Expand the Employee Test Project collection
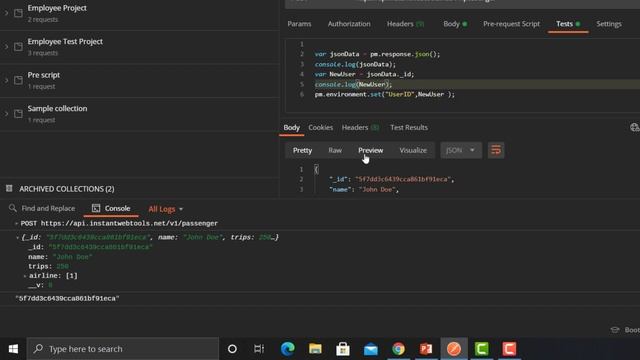Screen dimensions: 640x360 click(x=6, y=47)
